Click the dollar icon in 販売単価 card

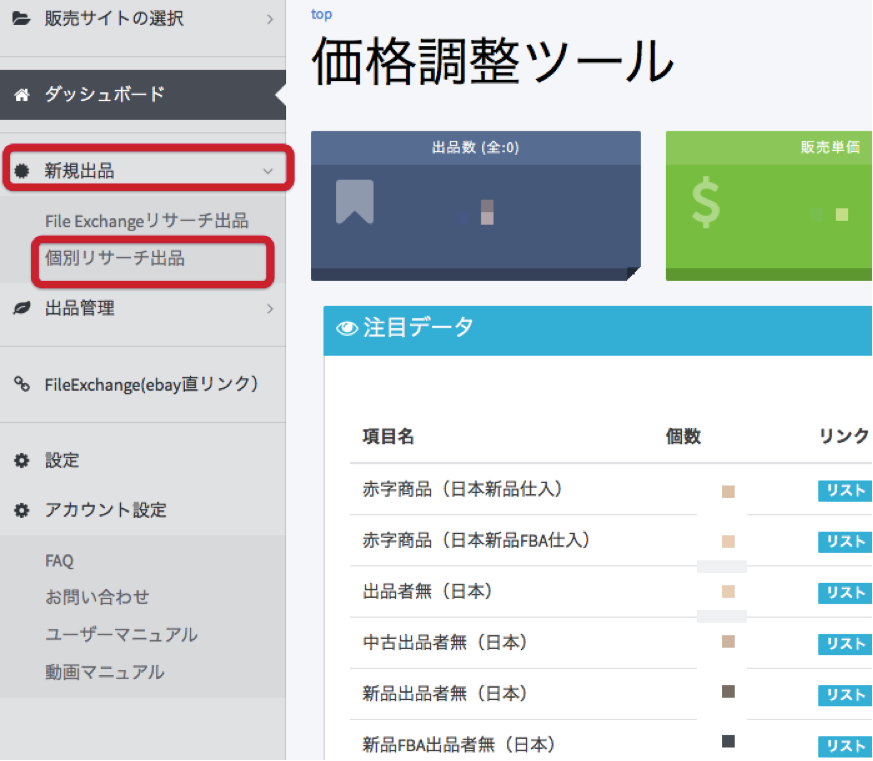coord(705,203)
